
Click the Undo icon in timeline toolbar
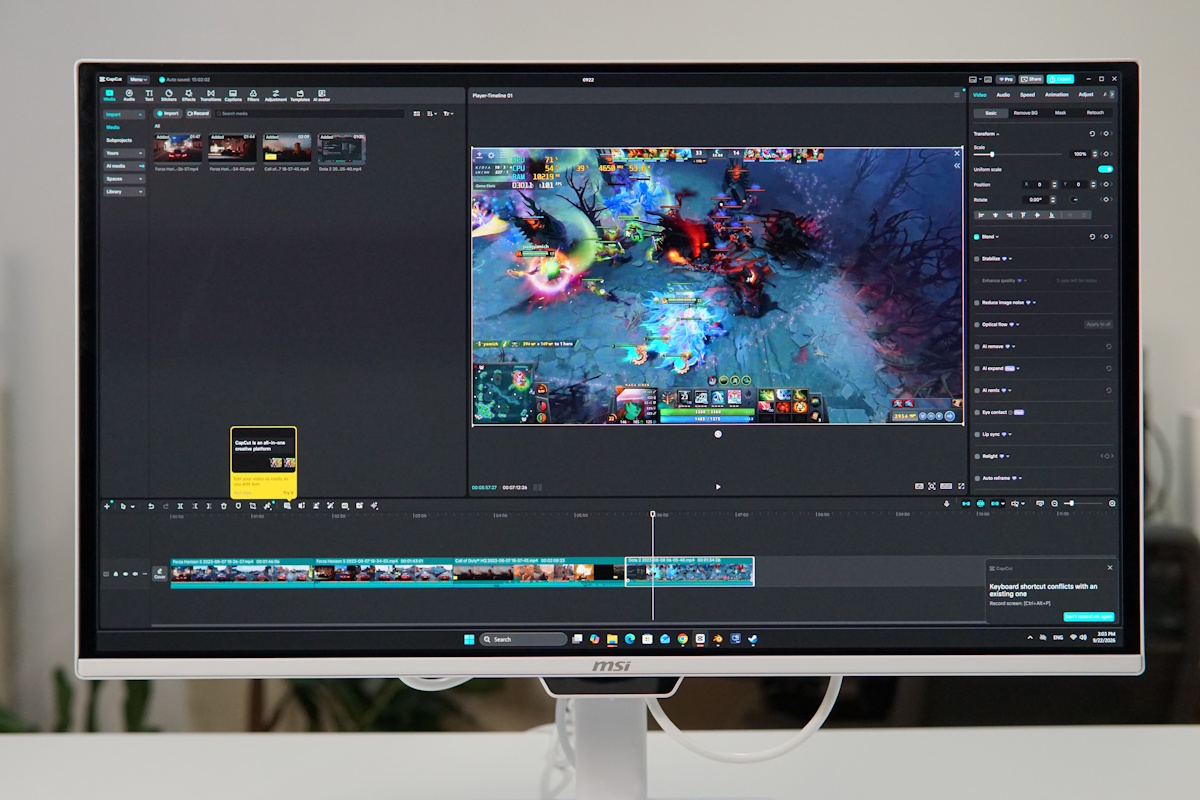(151, 506)
